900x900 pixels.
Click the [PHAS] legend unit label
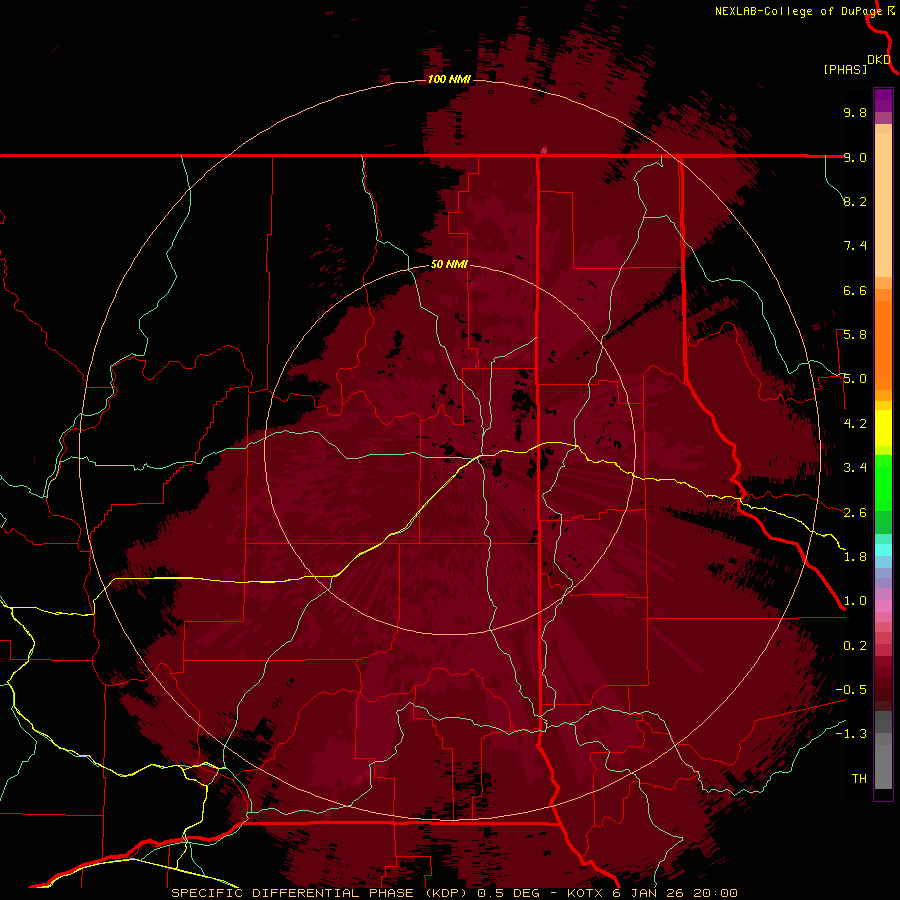(845, 69)
